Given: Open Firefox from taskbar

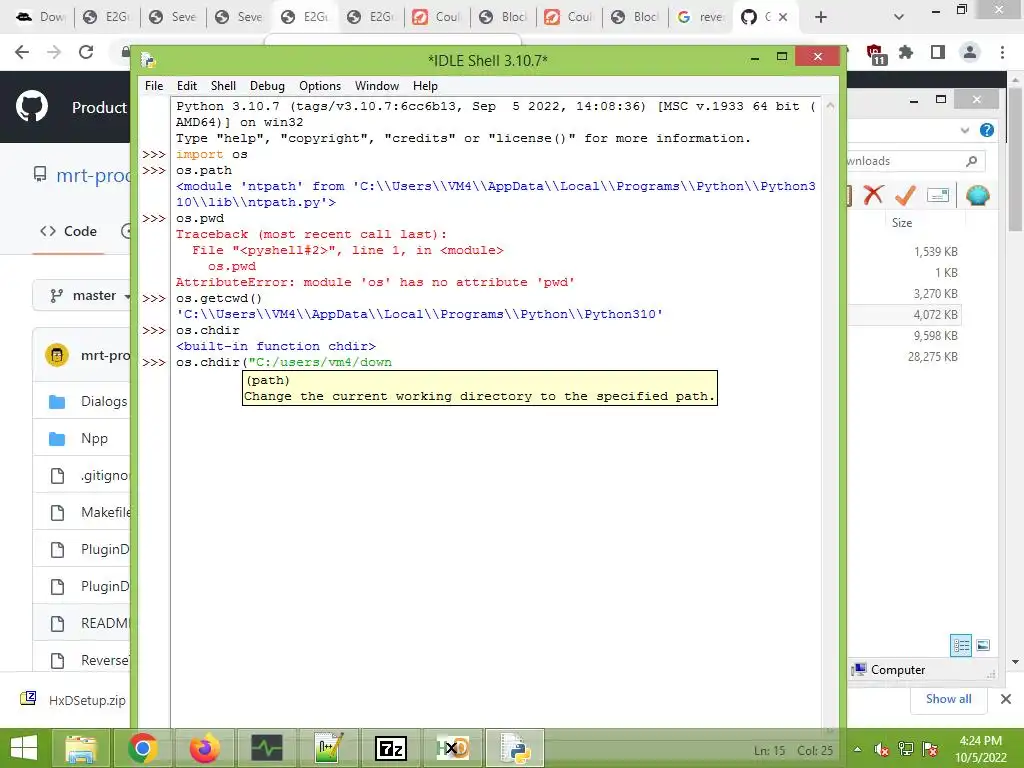Looking at the screenshot, I should pyautogui.click(x=204, y=748).
